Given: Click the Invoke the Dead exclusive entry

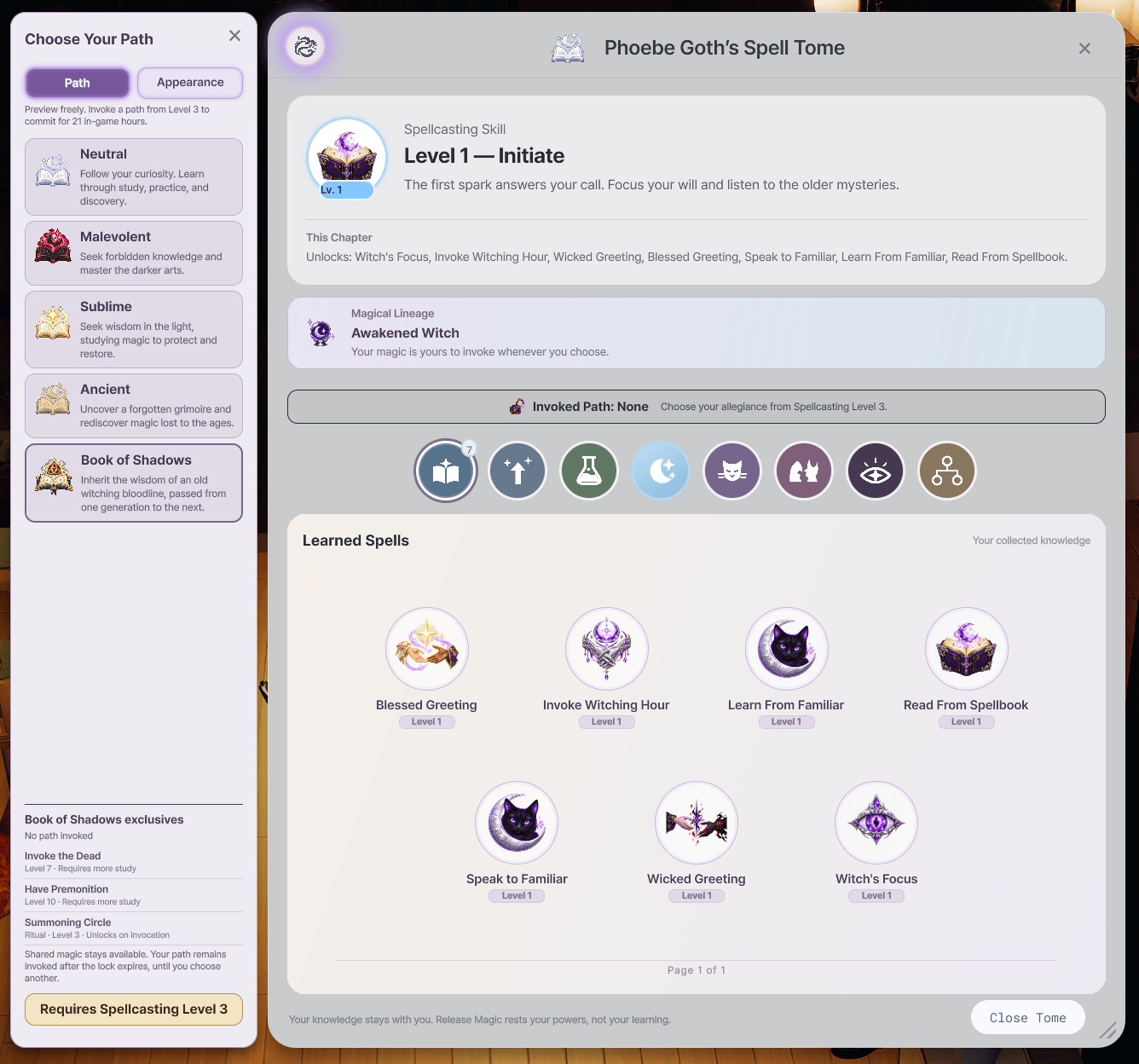Looking at the screenshot, I should 134,862.
